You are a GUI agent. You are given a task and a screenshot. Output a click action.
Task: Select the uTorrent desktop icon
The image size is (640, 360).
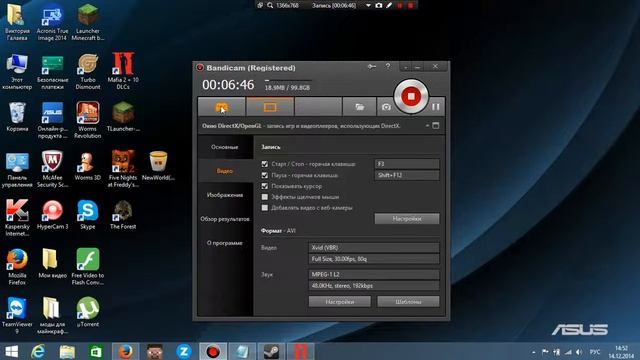pos(88,313)
